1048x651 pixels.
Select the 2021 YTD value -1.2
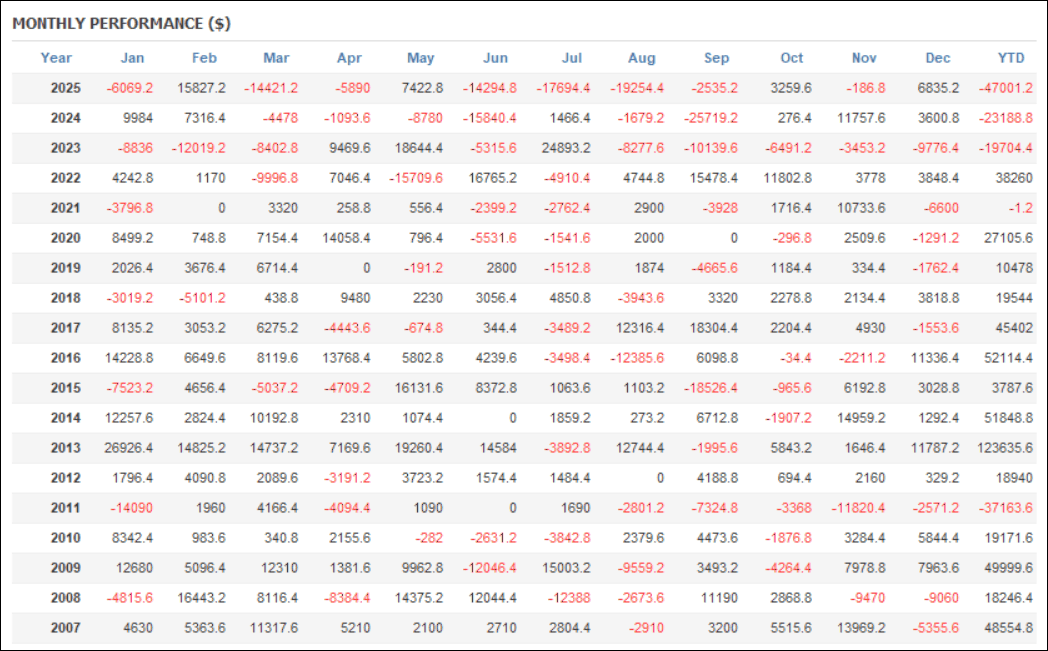coord(1020,208)
